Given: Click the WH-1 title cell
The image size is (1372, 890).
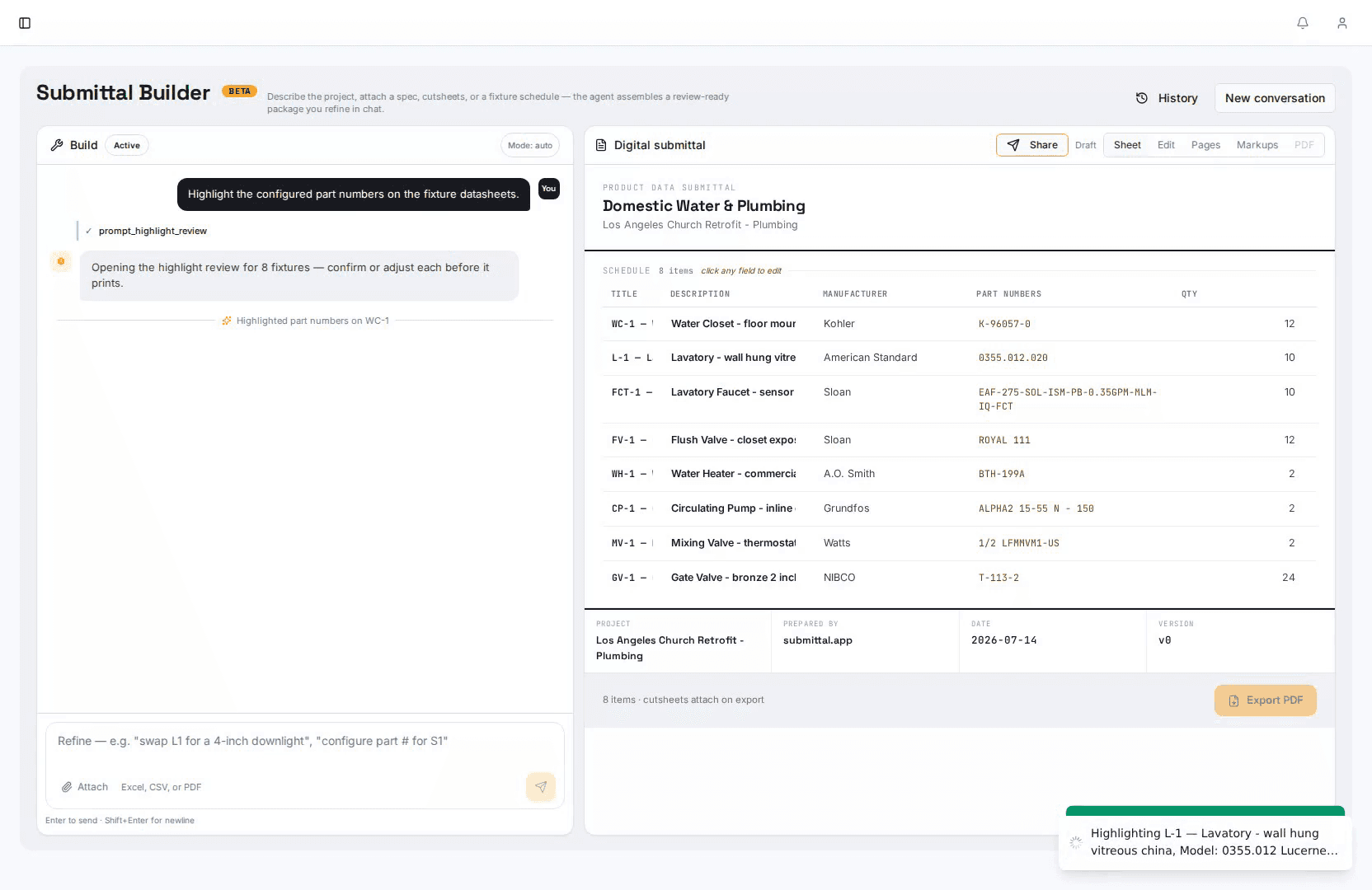Looking at the screenshot, I should [632, 474].
